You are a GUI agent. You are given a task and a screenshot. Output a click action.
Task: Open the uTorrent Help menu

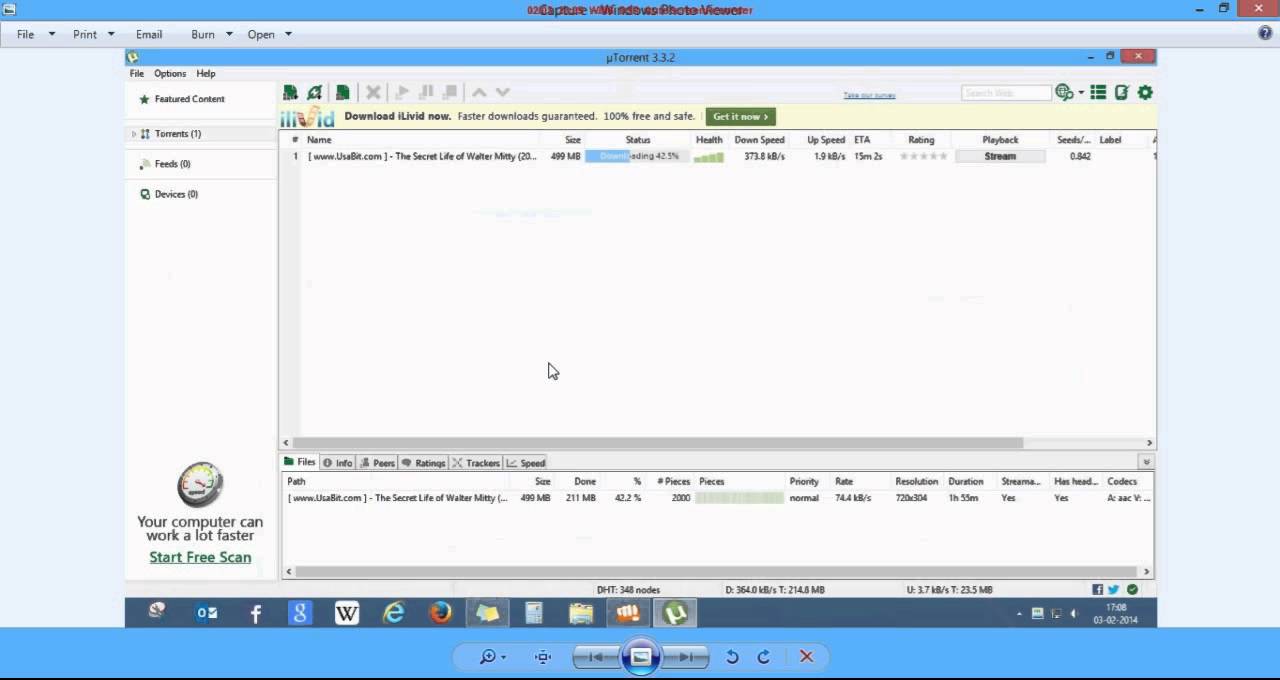[206, 73]
